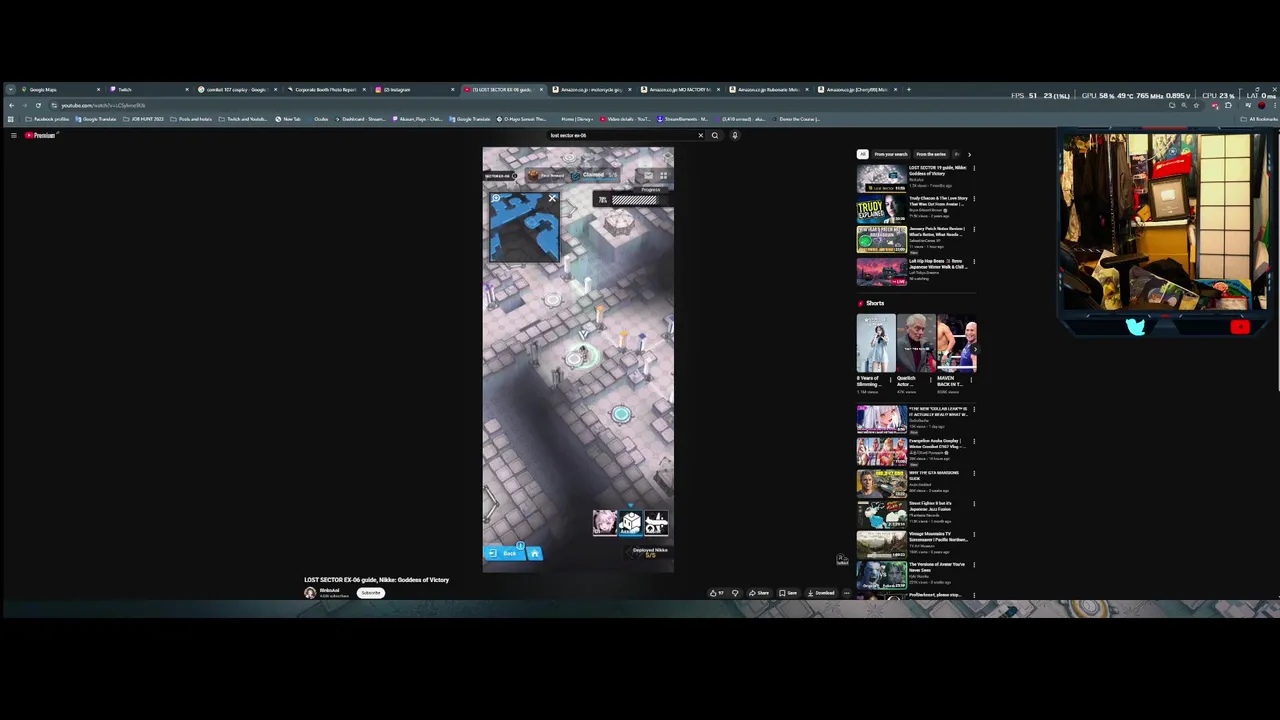Open the All Bookmarks folder
Viewport: 1280px width, 720px height.
point(1259,119)
